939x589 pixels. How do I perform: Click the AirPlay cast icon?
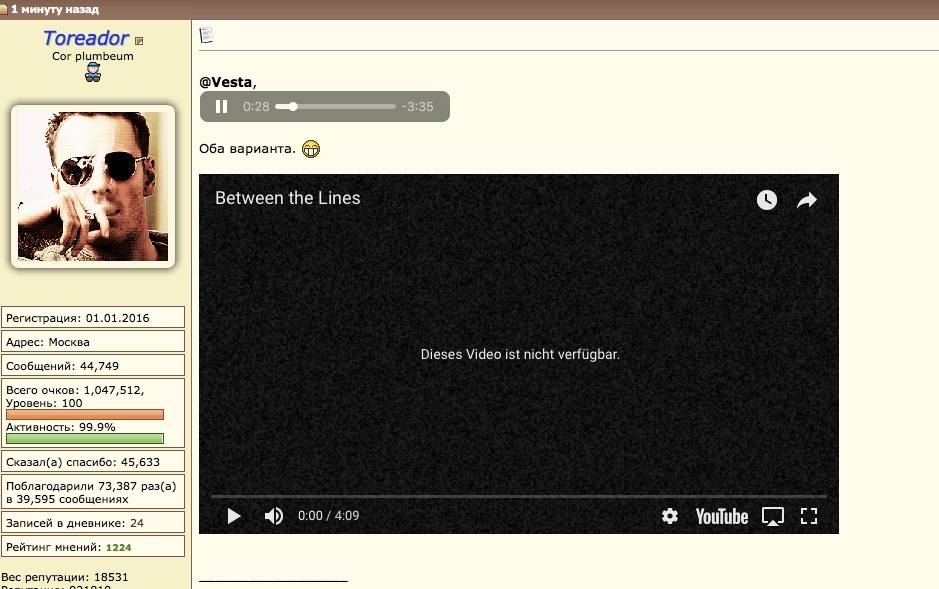tap(773, 516)
